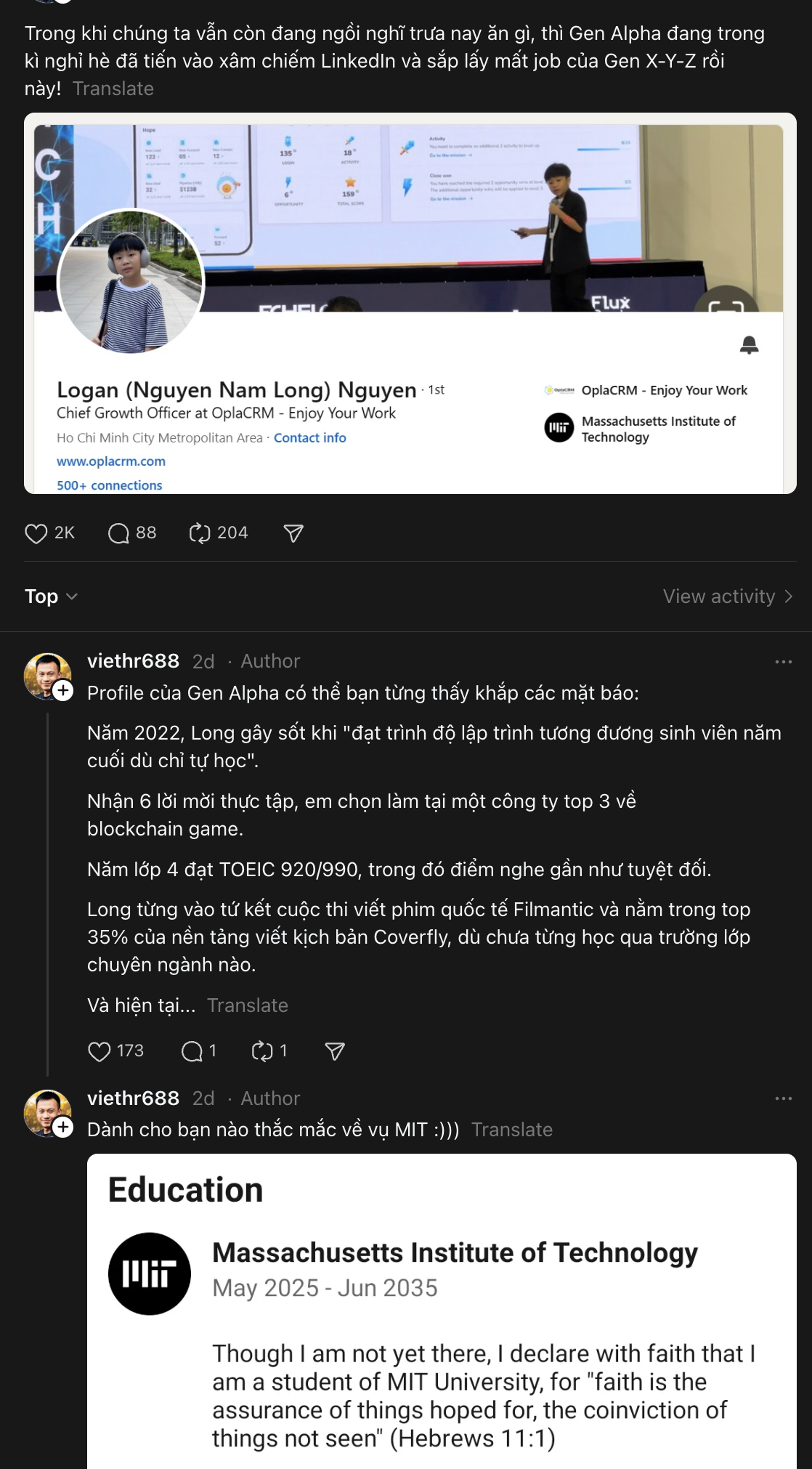812x1469 pixels.
Task: Open more options on first reply
Action: point(783,662)
